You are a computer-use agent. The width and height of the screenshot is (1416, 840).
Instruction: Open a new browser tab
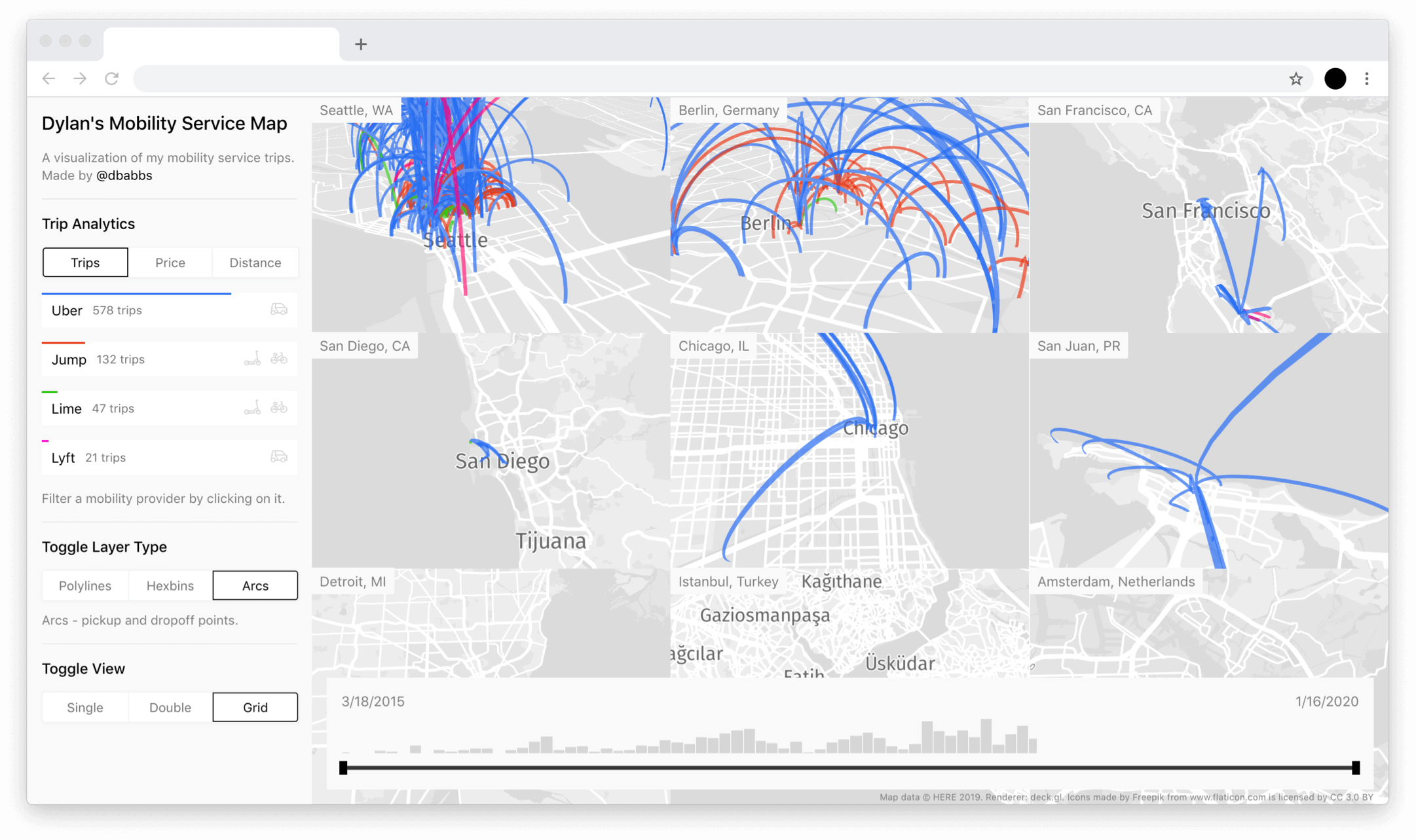click(x=361, y=44)
